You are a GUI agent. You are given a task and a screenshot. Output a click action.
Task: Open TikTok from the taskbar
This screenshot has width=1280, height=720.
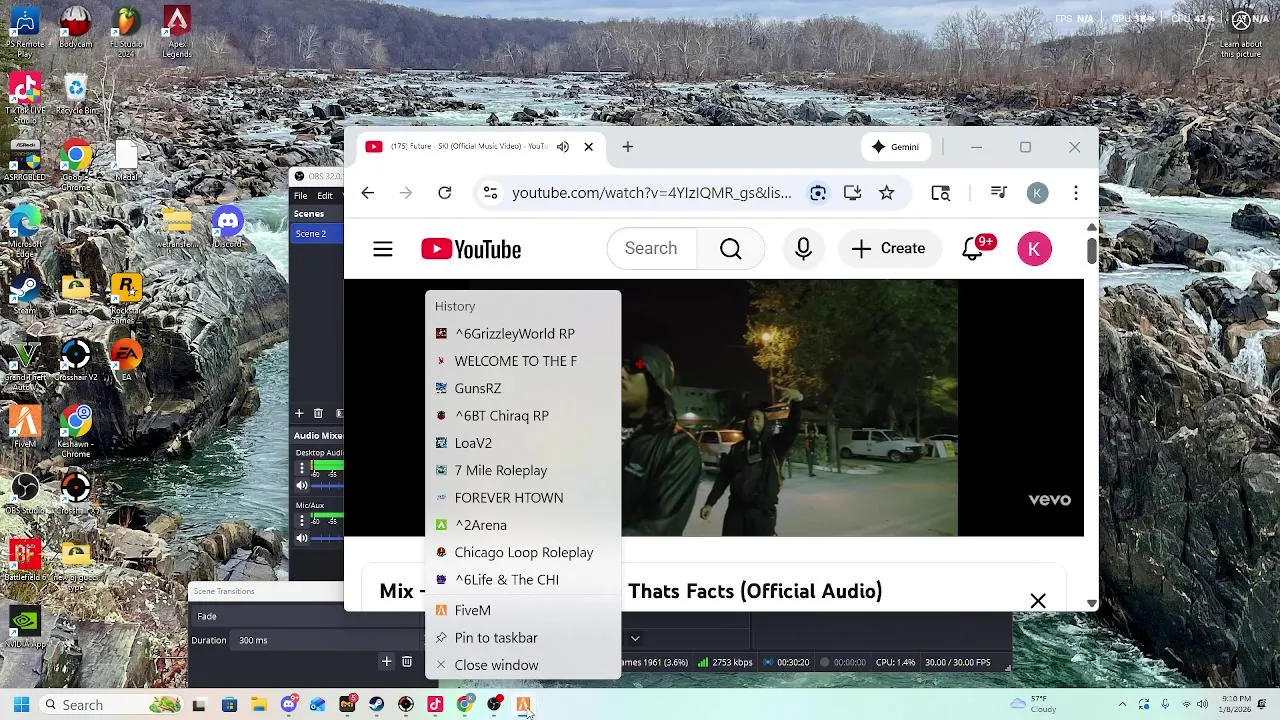click(x=435, y=705)
